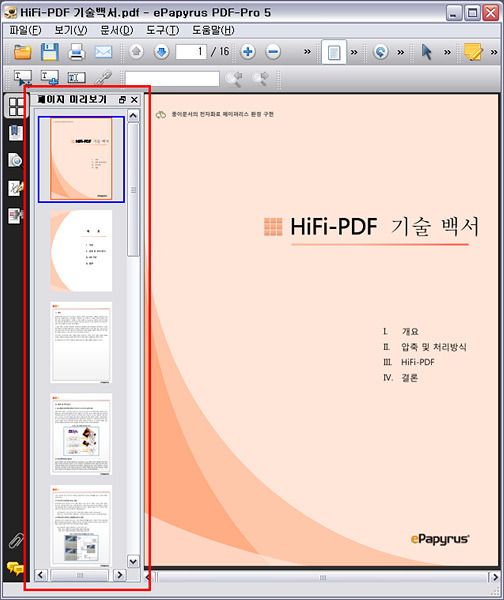504x600 pixels.
Task: Select the single page layout icon
Action: tap(334, 52)
